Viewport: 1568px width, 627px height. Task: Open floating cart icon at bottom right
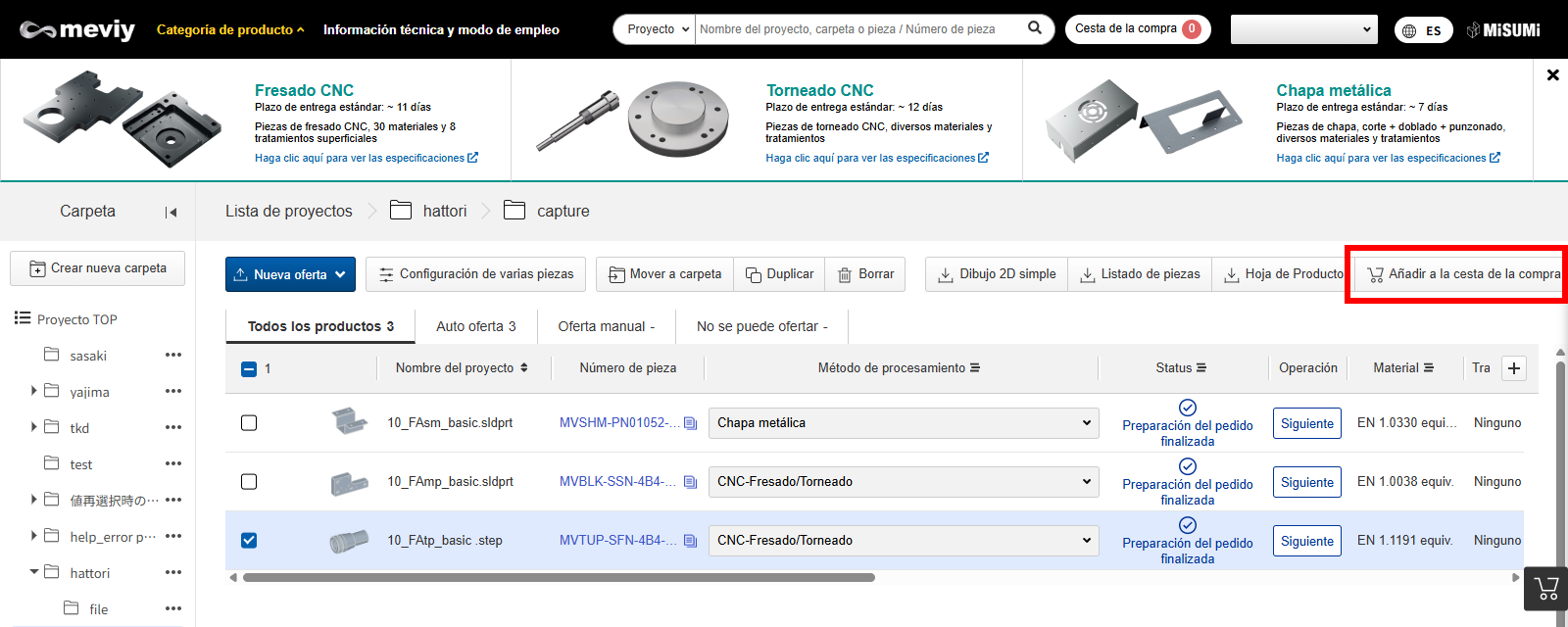click(x=1546, y=589)
